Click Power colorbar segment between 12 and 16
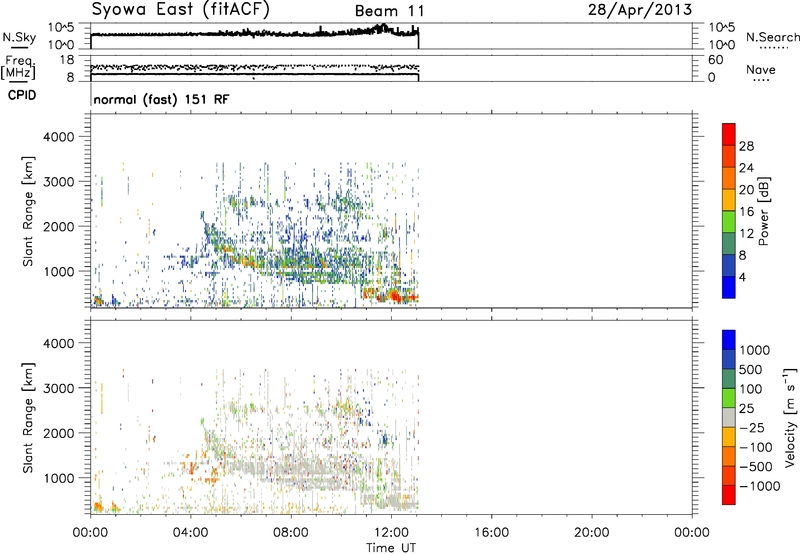800x554 pixels. point(729,221)
